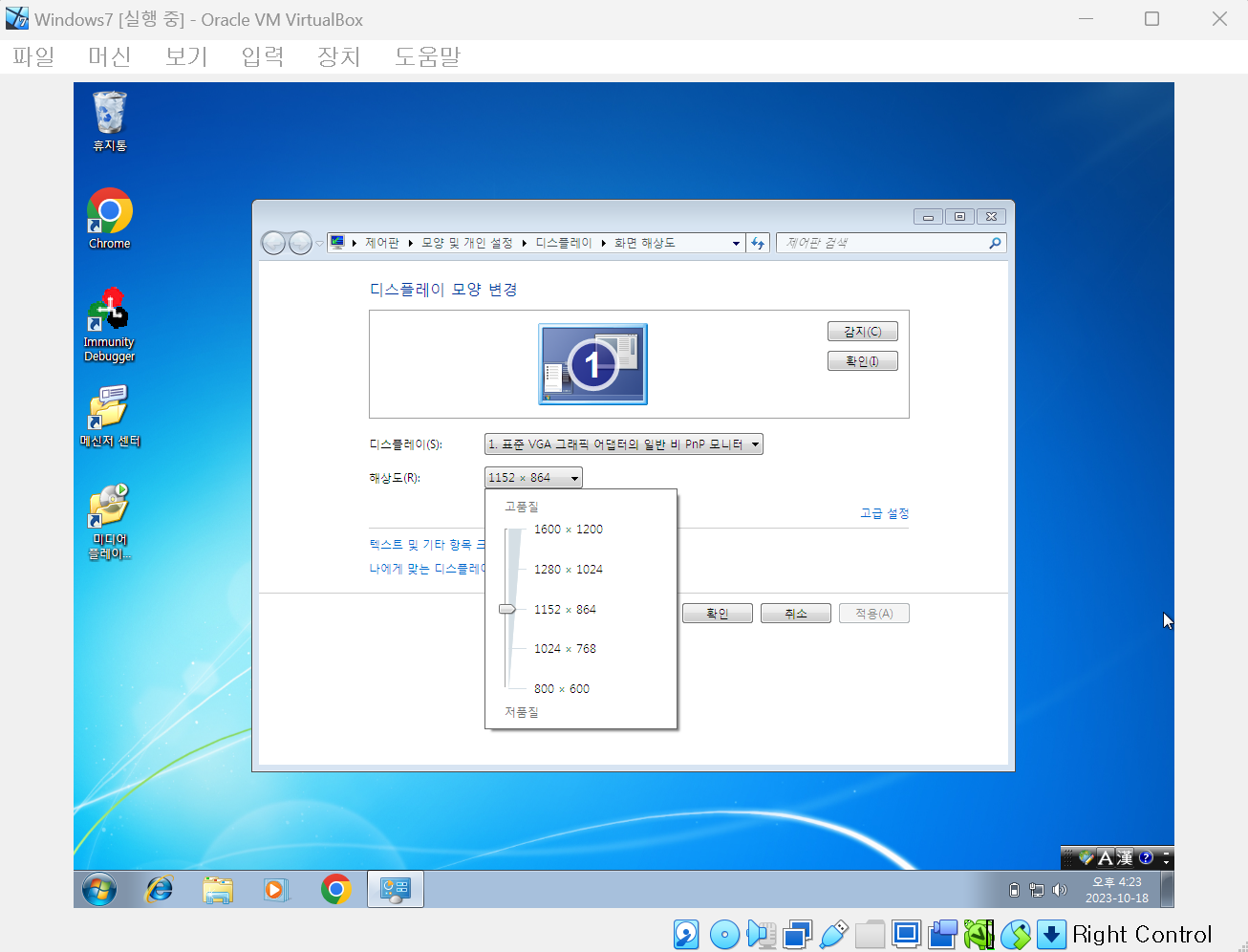The image size is (1248, 952).
Task: Click the volume speaker tray icon
Action: (x=1059, y=890)
